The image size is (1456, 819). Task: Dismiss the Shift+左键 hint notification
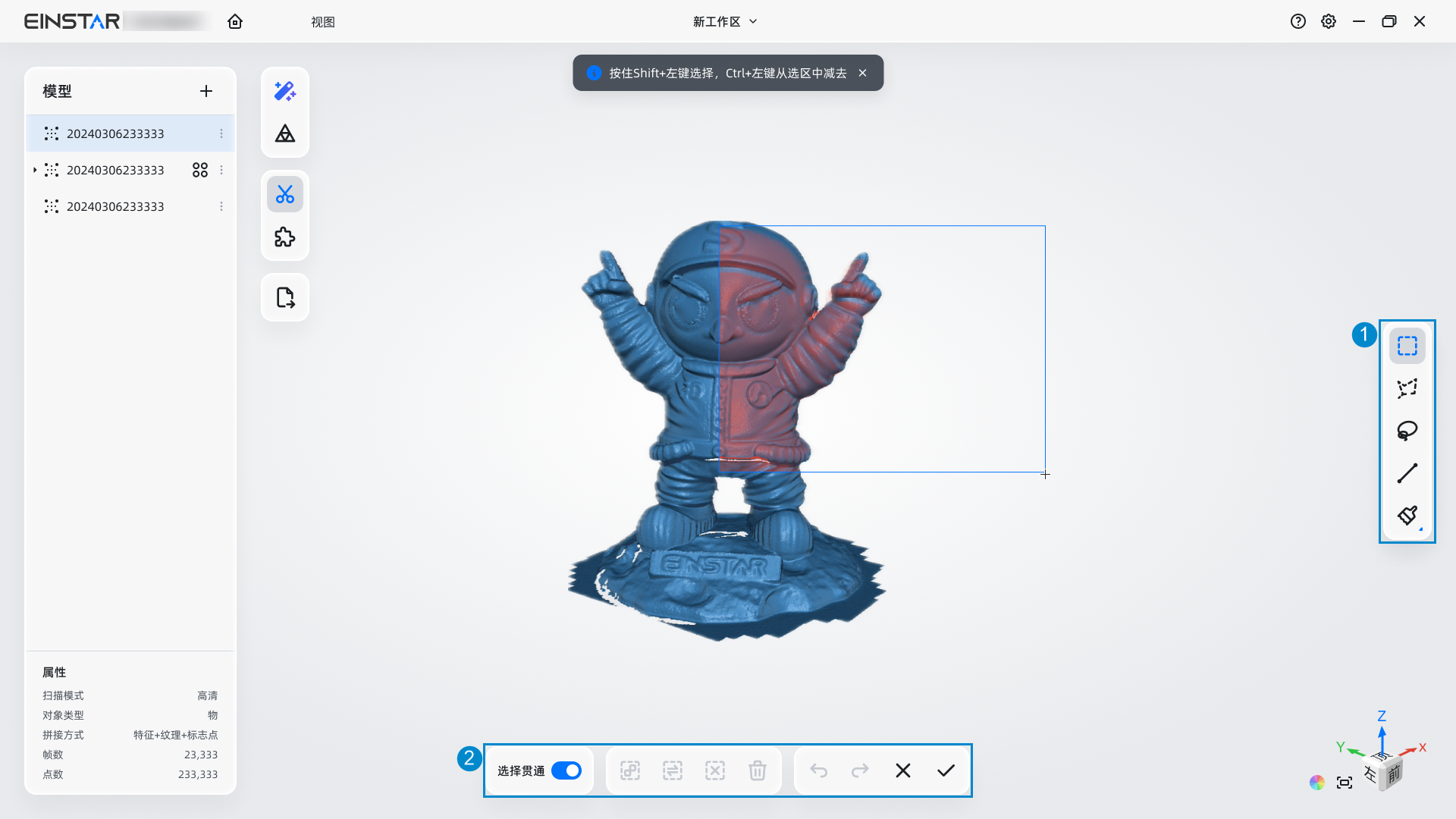tap(862, 73)
